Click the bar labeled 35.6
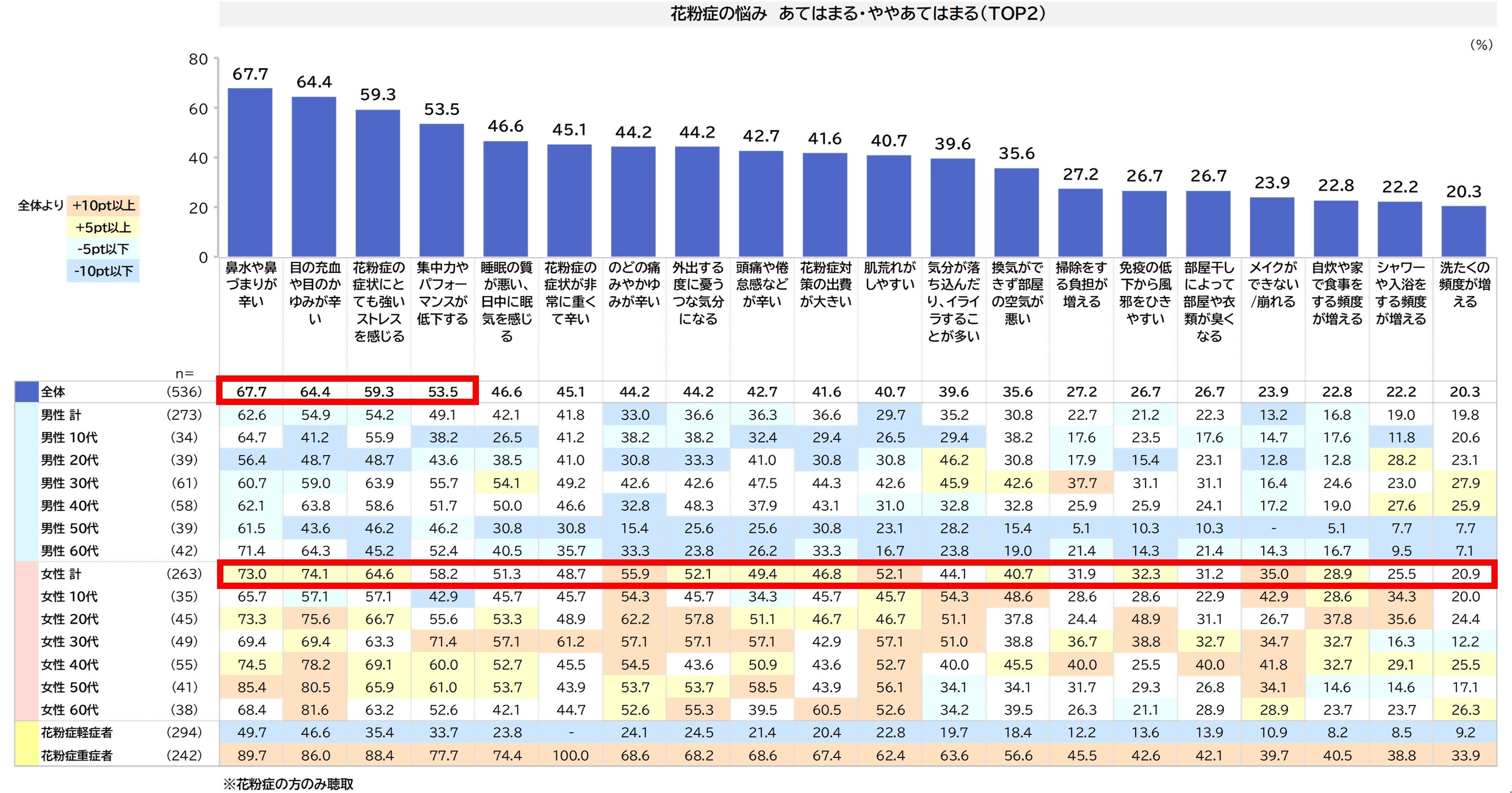 coord(1016,213)
